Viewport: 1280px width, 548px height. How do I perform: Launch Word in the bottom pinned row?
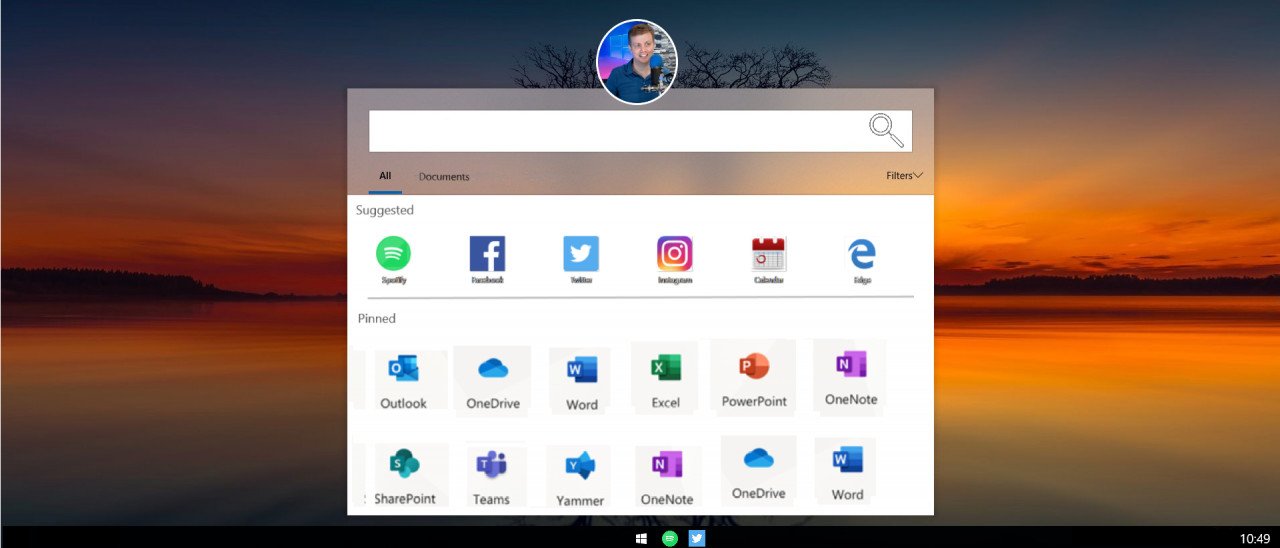[x=847, y=472]
